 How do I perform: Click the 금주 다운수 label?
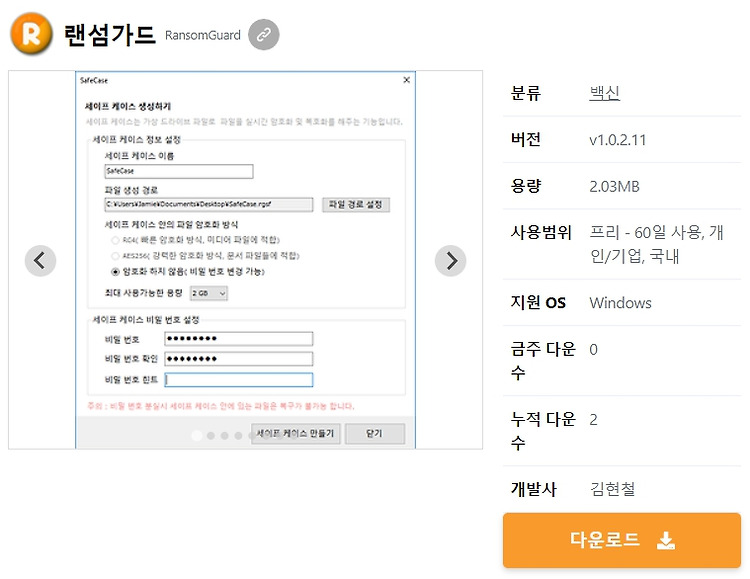tap(543, 360)
